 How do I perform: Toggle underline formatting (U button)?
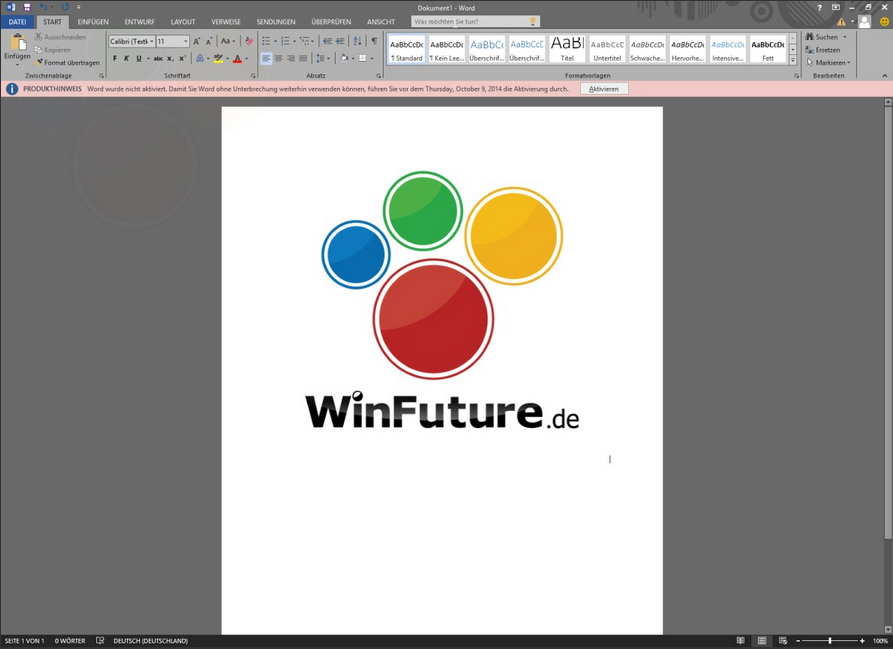(138, 58)
